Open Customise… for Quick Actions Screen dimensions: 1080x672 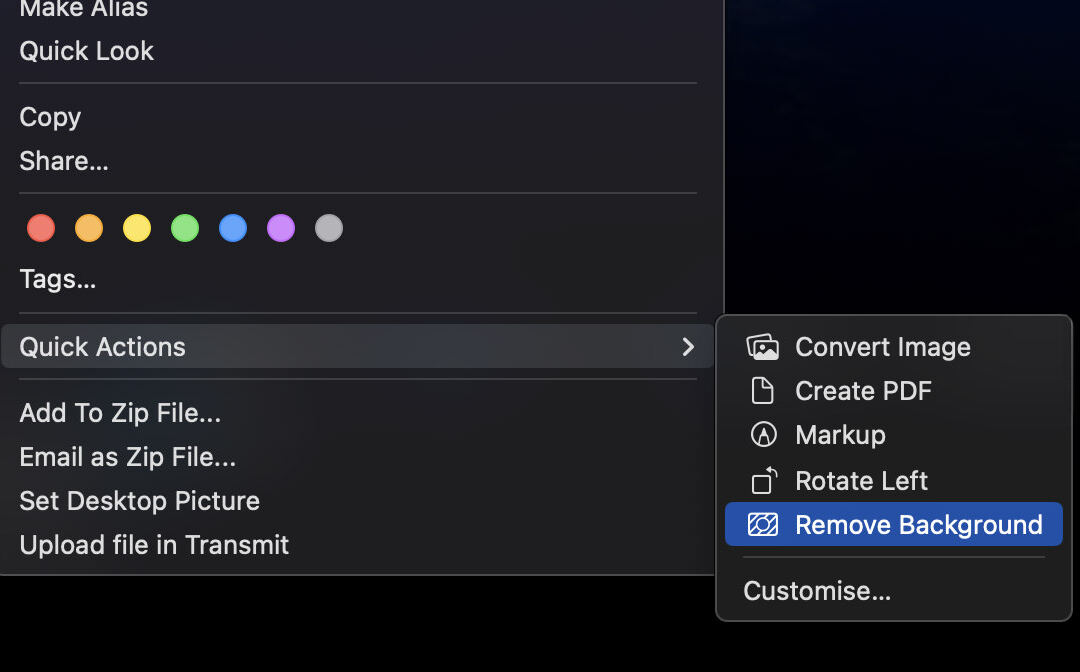[817, 591]
